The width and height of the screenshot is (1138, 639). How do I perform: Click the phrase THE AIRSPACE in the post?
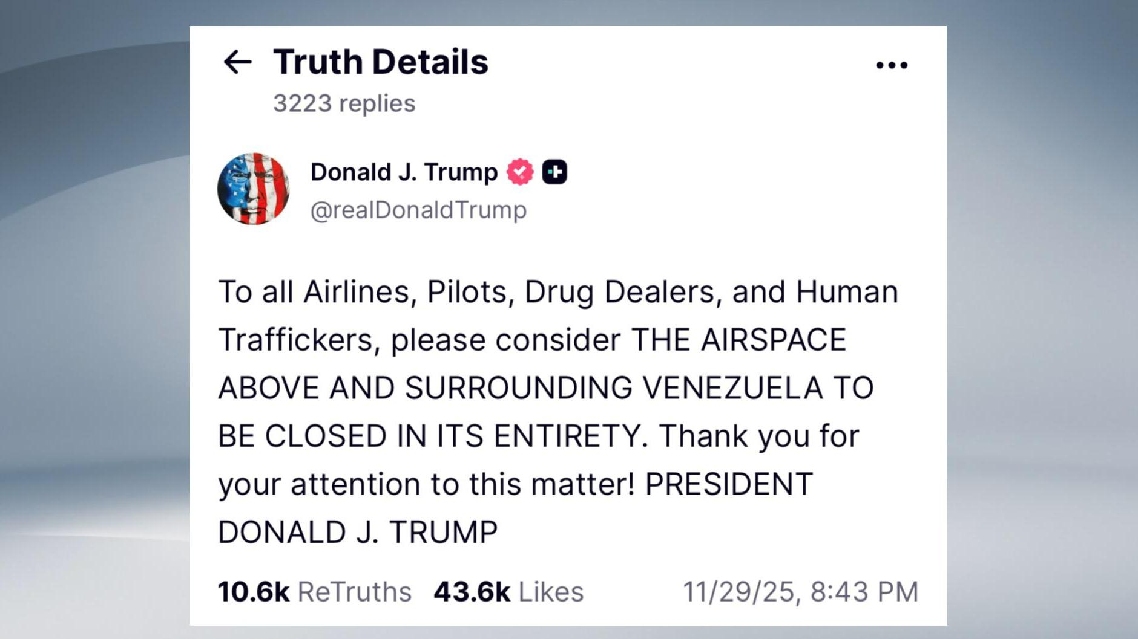pos(738,340)
